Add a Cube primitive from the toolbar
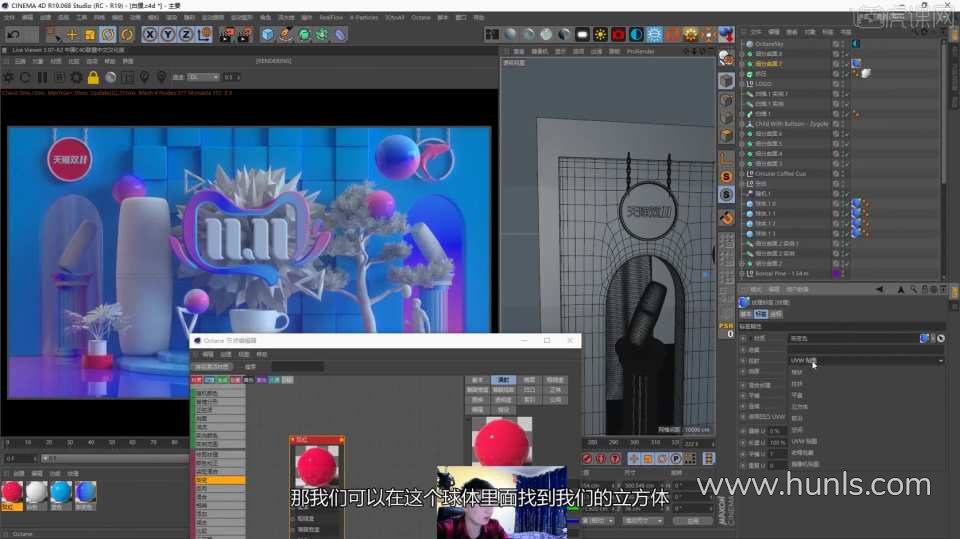Screen dimensions: 960x539 [x=268, y=35]
